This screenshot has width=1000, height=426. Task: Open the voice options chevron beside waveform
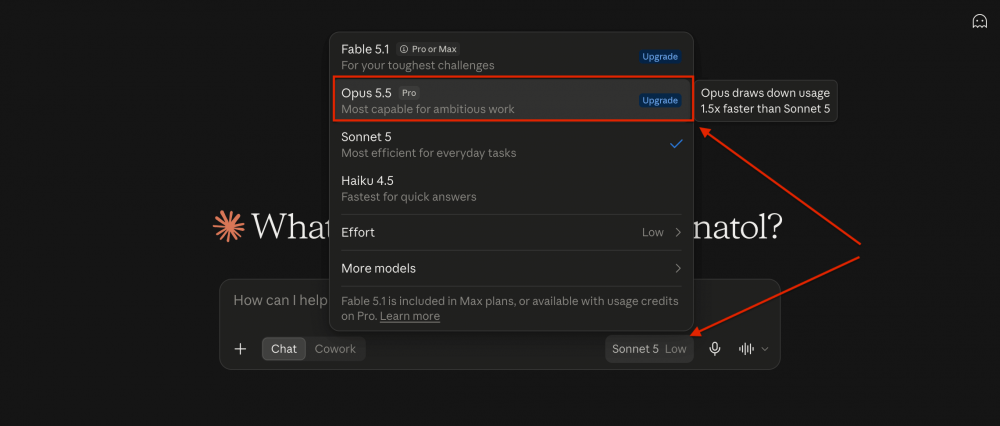point(765,349)
